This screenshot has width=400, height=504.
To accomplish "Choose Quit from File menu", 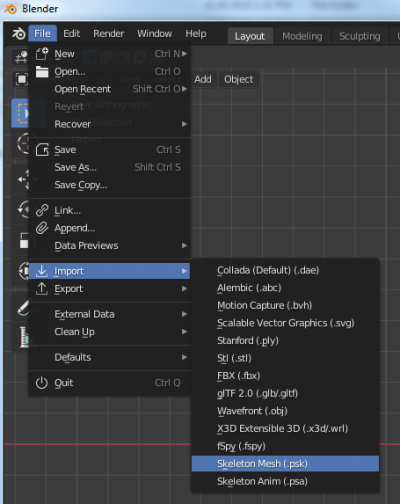I will pyautogui.click(x=110, y=383).
